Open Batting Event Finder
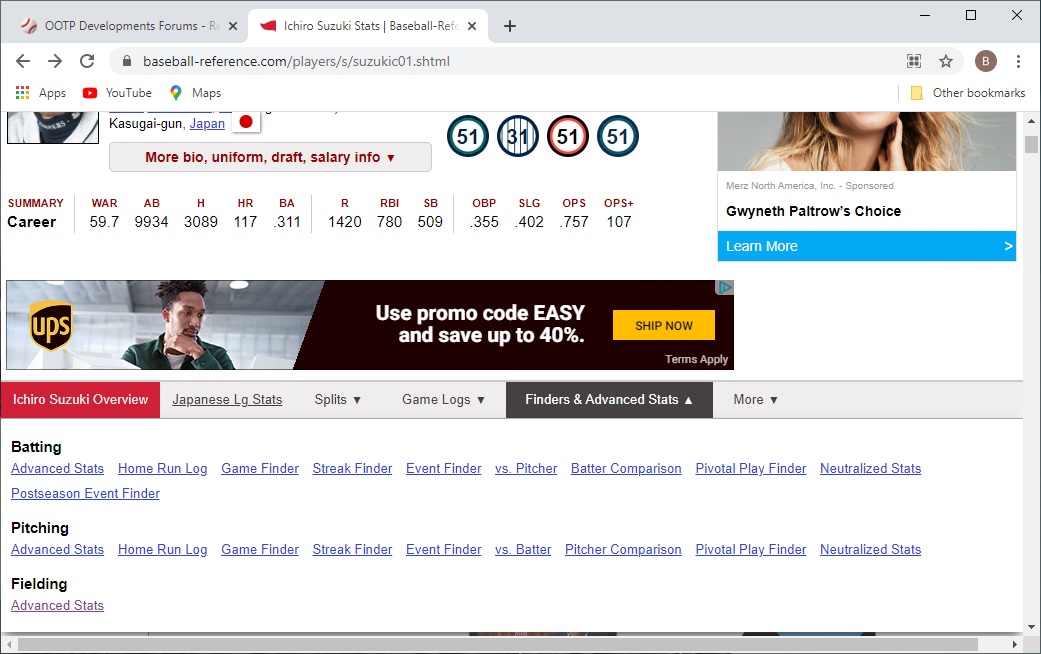Viewport: 1041px width, 654px height. [x=443, y=469]
